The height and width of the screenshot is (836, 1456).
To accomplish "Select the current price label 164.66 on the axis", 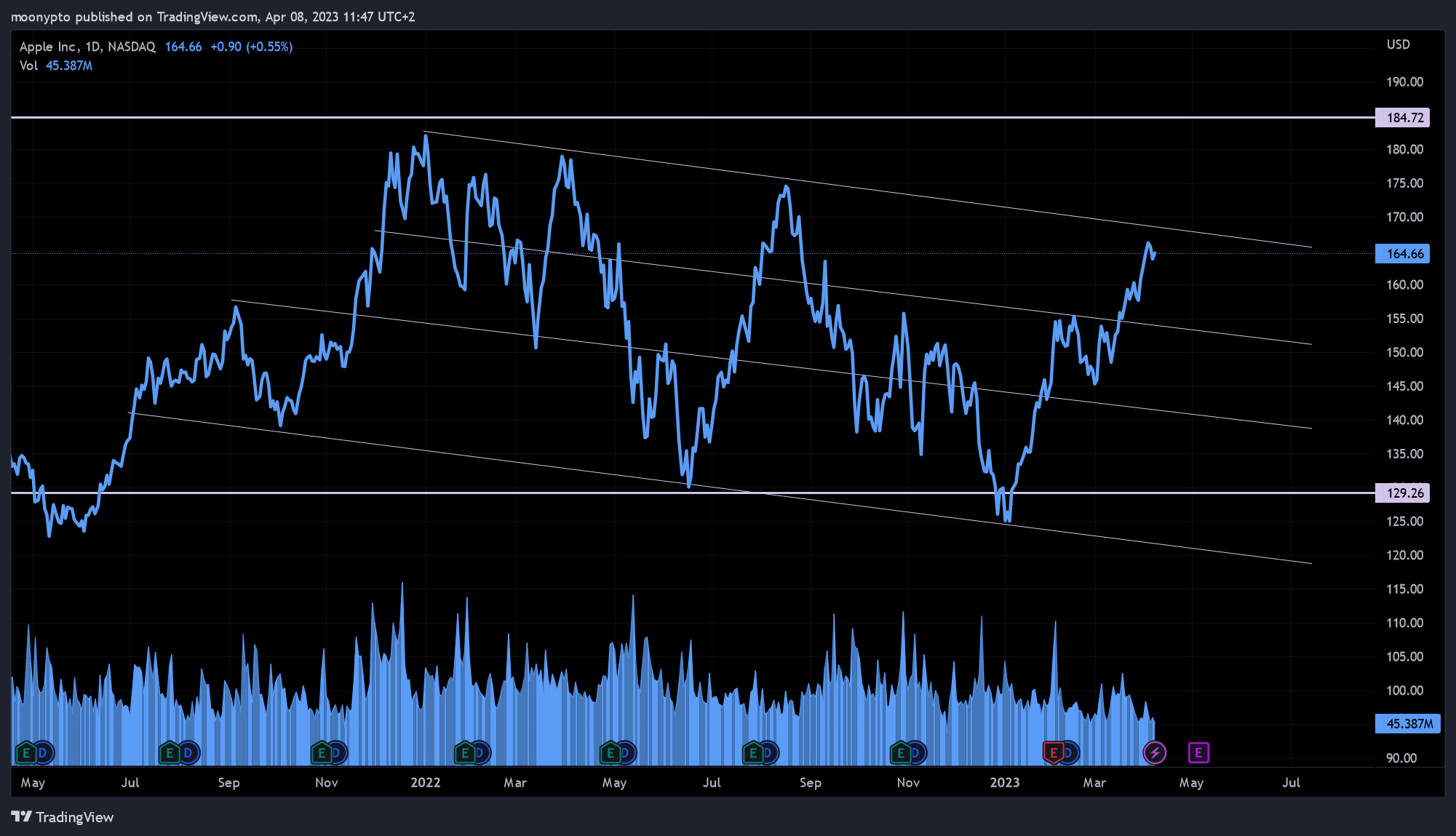I will pyautogui.click(x=1402, y=254).
